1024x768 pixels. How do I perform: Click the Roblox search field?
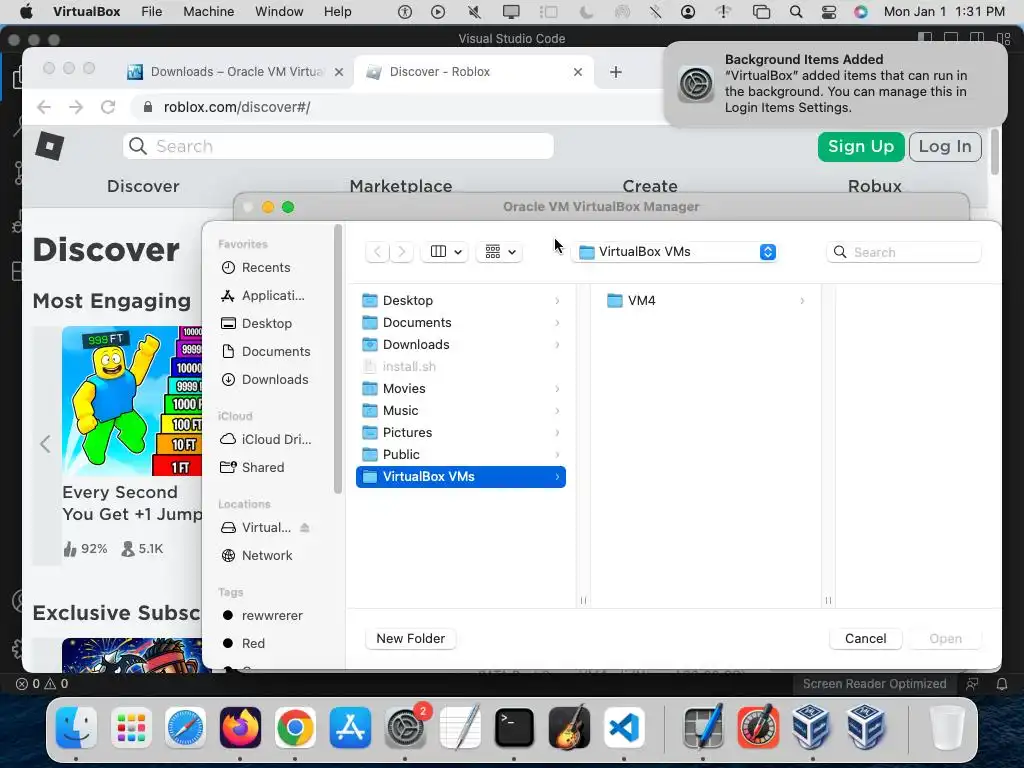click(338, 146)
